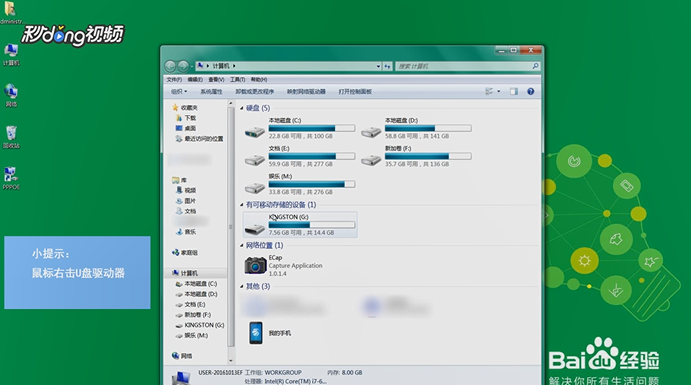Select the 娱乐 (M:) drive icon in main pane
The width and height of the screenshot is (691, 385).
(255, 188)
